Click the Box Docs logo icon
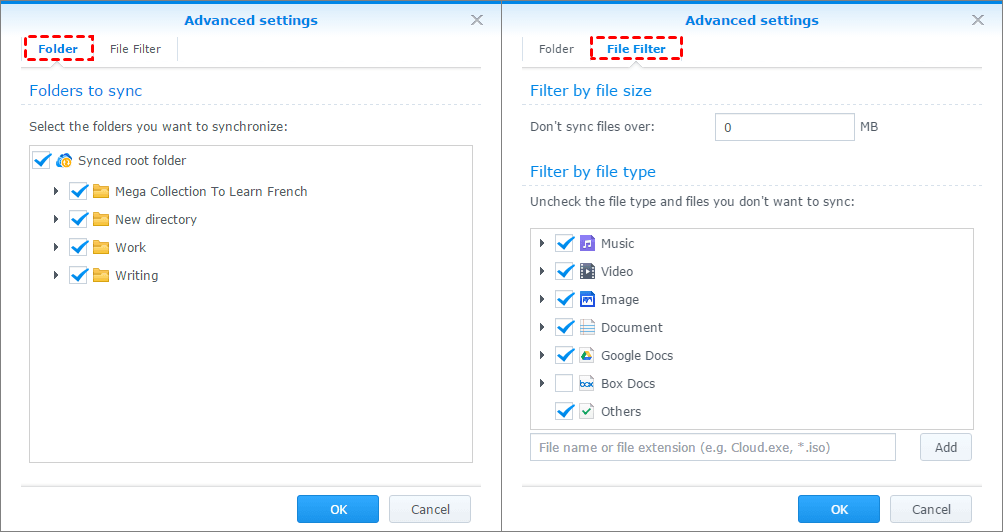Image resolution: width=1003 pixels, height=532 pixels. tap(587, 383)
